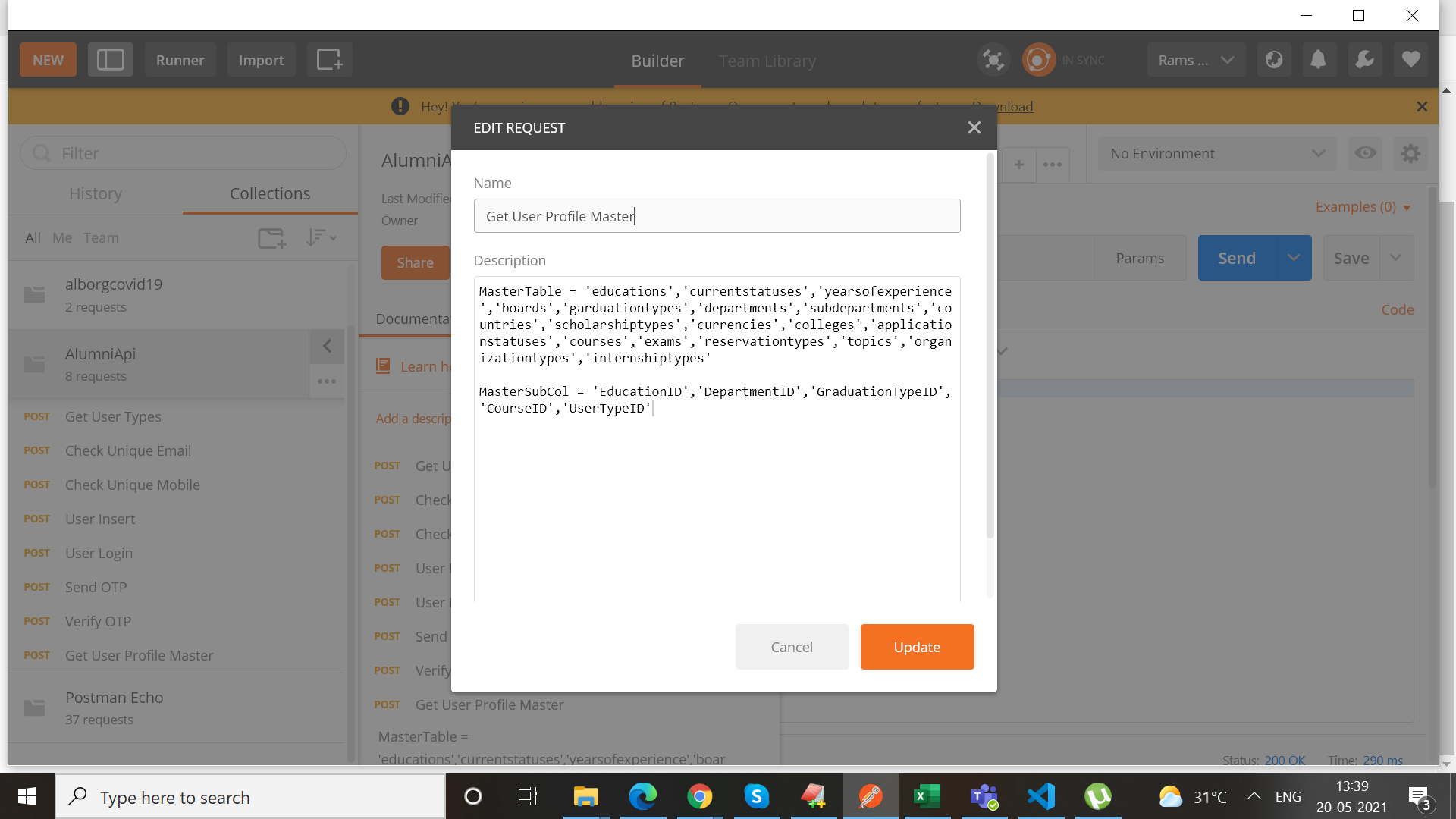Screen dimensions: 1456x819
Task: Switch to the Builder tab
Action: coord(657,61)
